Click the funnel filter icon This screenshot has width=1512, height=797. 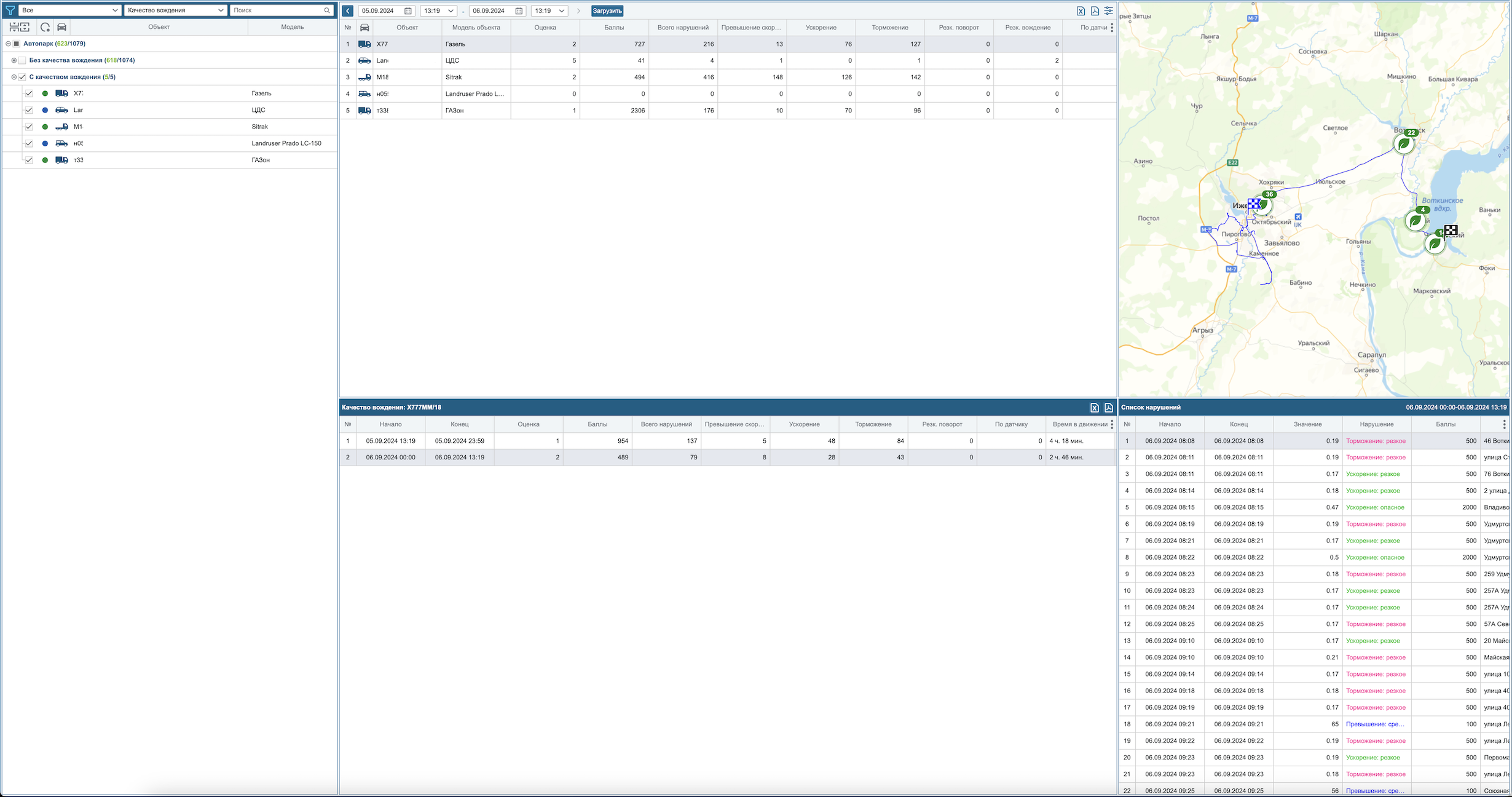tap(10, 10)
